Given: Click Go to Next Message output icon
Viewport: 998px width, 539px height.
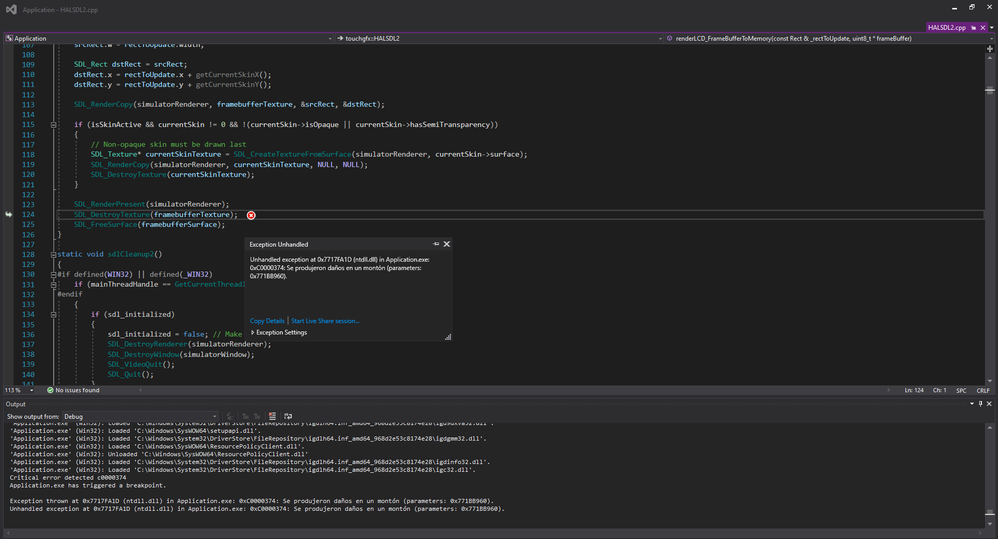Looking at the screenshot, I should [257, 416].
